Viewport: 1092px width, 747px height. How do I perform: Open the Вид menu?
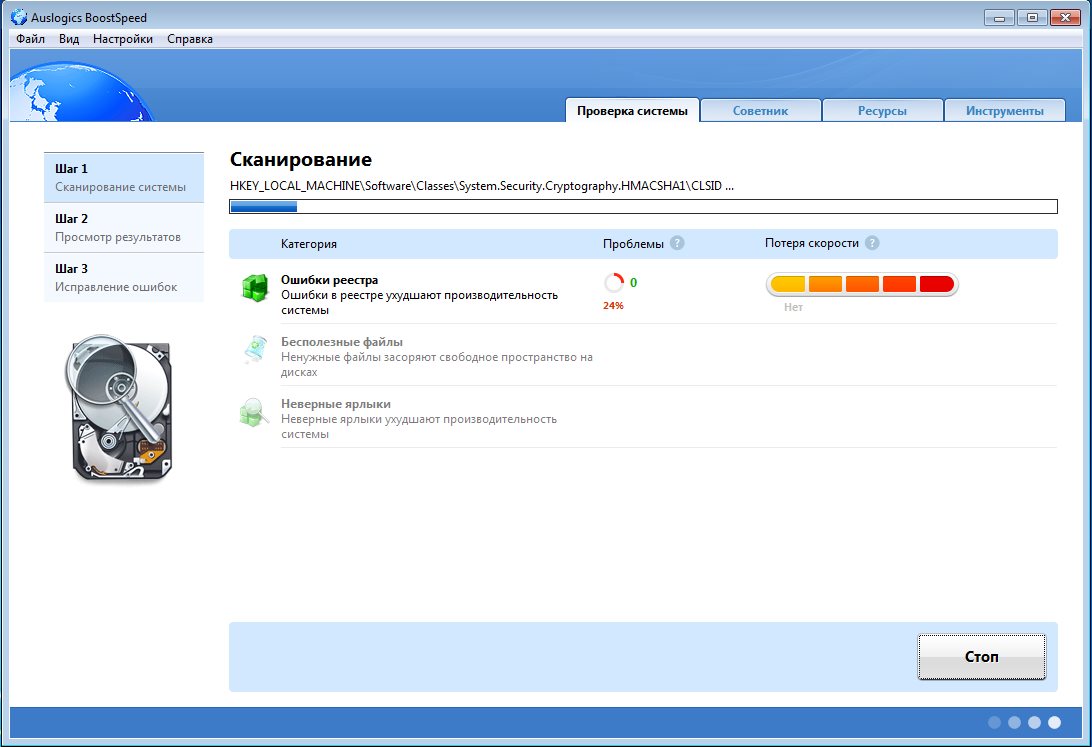click(x=69, y=39)
